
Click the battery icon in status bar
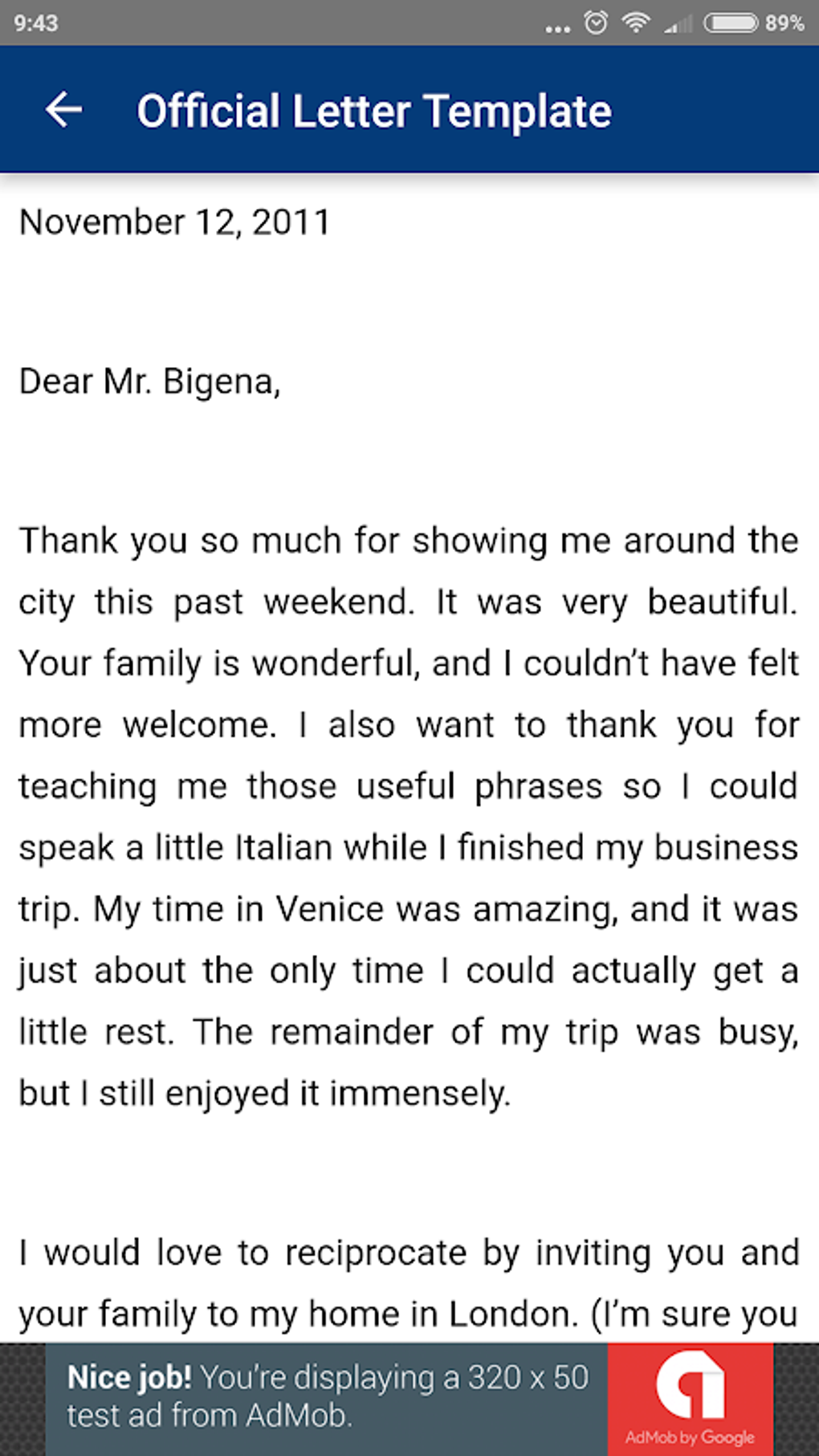[731, 22]
